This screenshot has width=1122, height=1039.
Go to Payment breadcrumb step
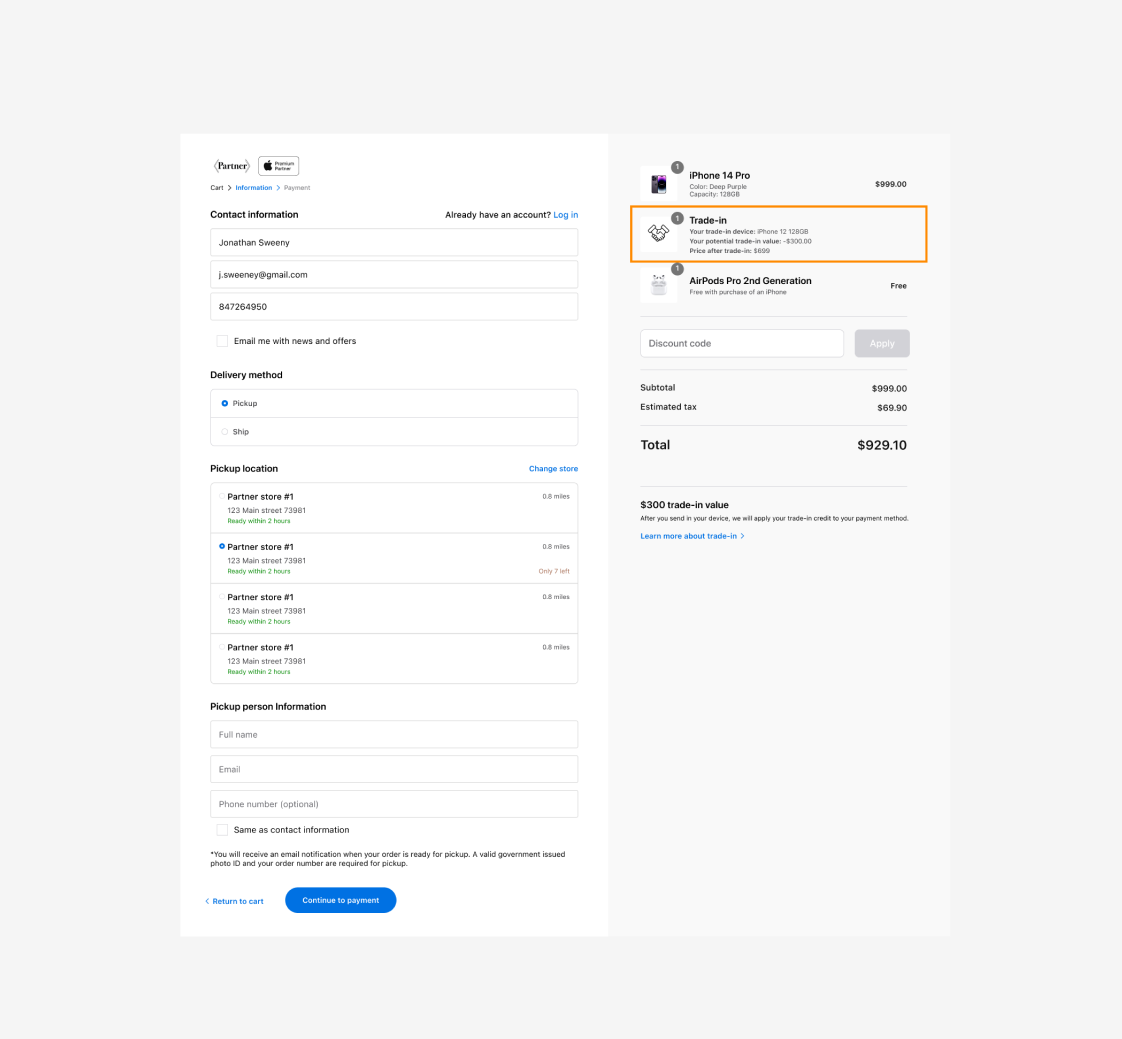point(297,187)
